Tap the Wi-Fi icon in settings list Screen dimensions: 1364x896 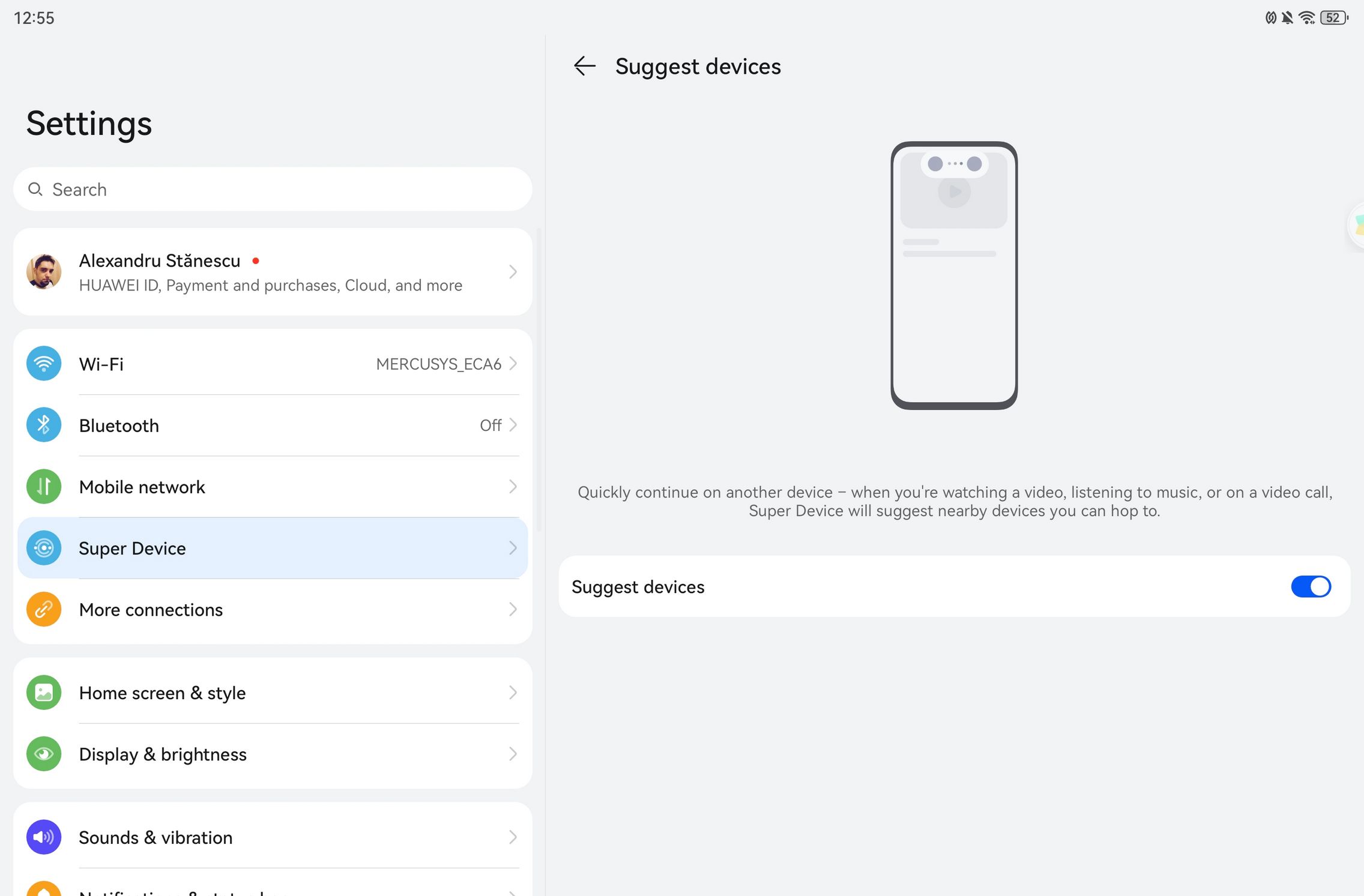44,364
